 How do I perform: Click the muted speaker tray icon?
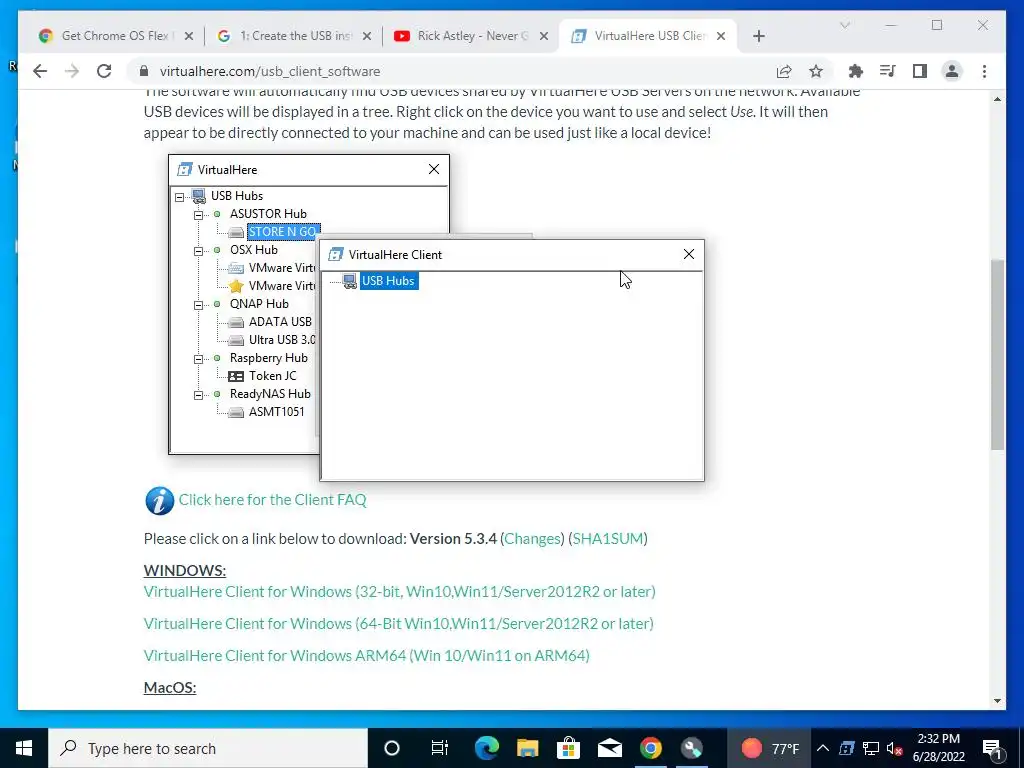coord(895,748)
